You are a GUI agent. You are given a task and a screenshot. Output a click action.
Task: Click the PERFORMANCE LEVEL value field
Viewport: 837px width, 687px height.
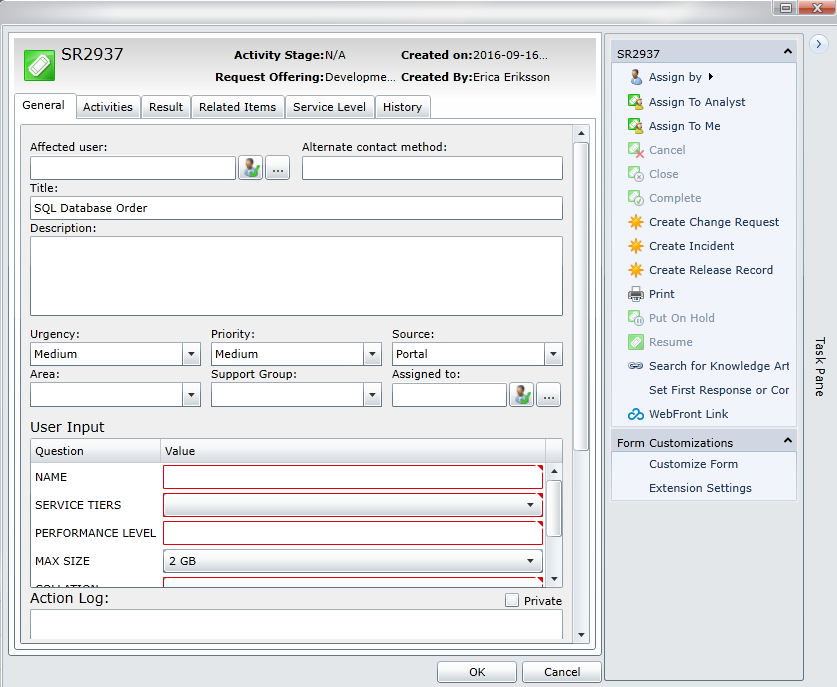[x=353, y=533]
